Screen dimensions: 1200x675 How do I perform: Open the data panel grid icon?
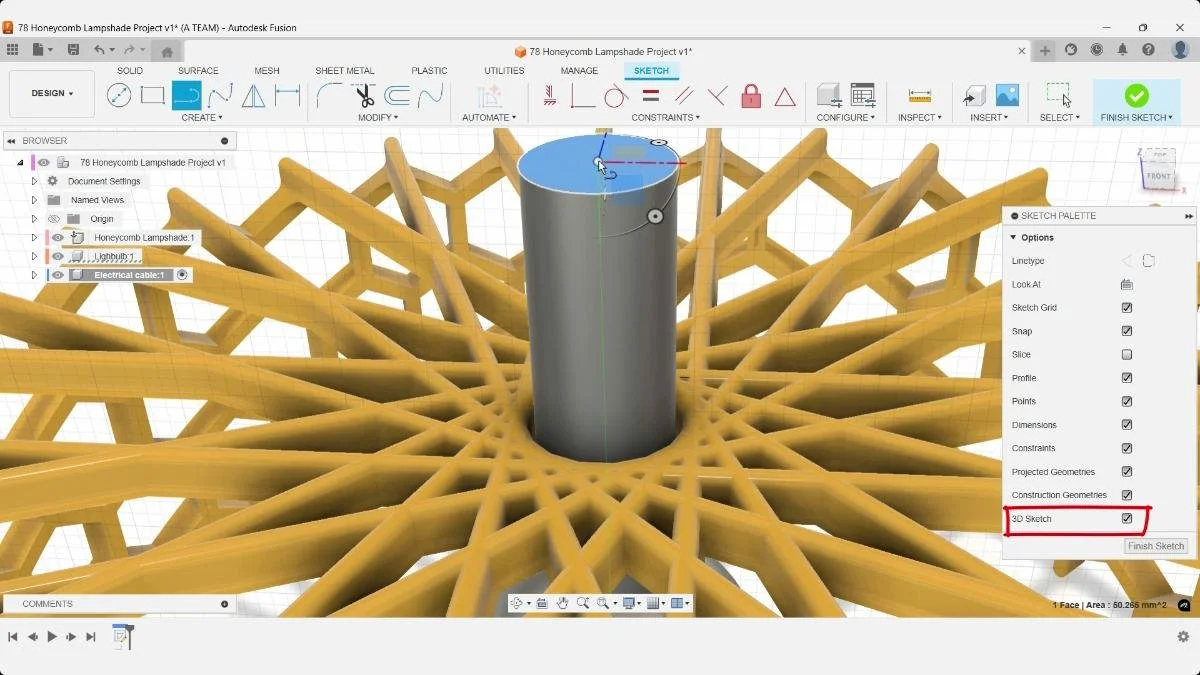pos(12,50)
